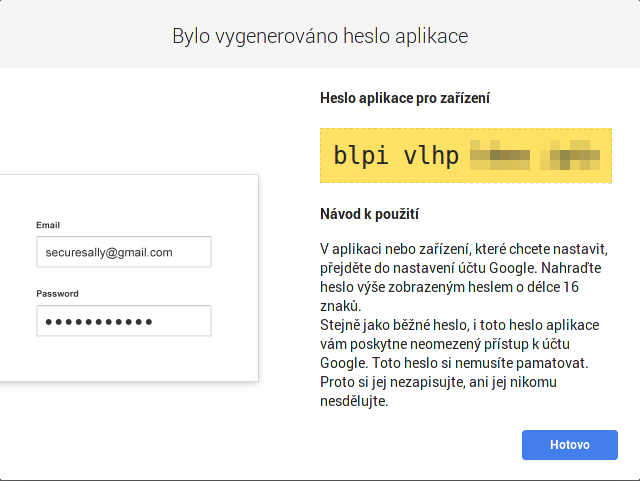This screenshot has height=481, width=640.
Task: Click the generated app password in yellow box
Action: coord(466,156)
